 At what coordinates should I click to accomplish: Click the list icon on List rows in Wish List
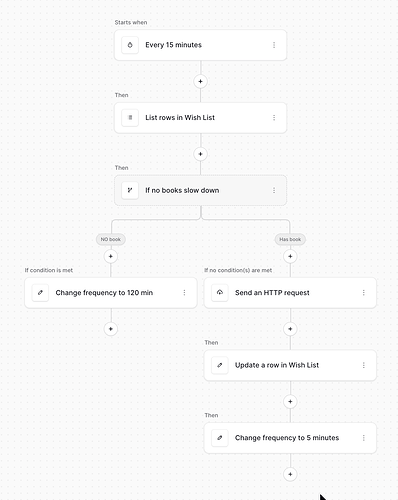130,118
